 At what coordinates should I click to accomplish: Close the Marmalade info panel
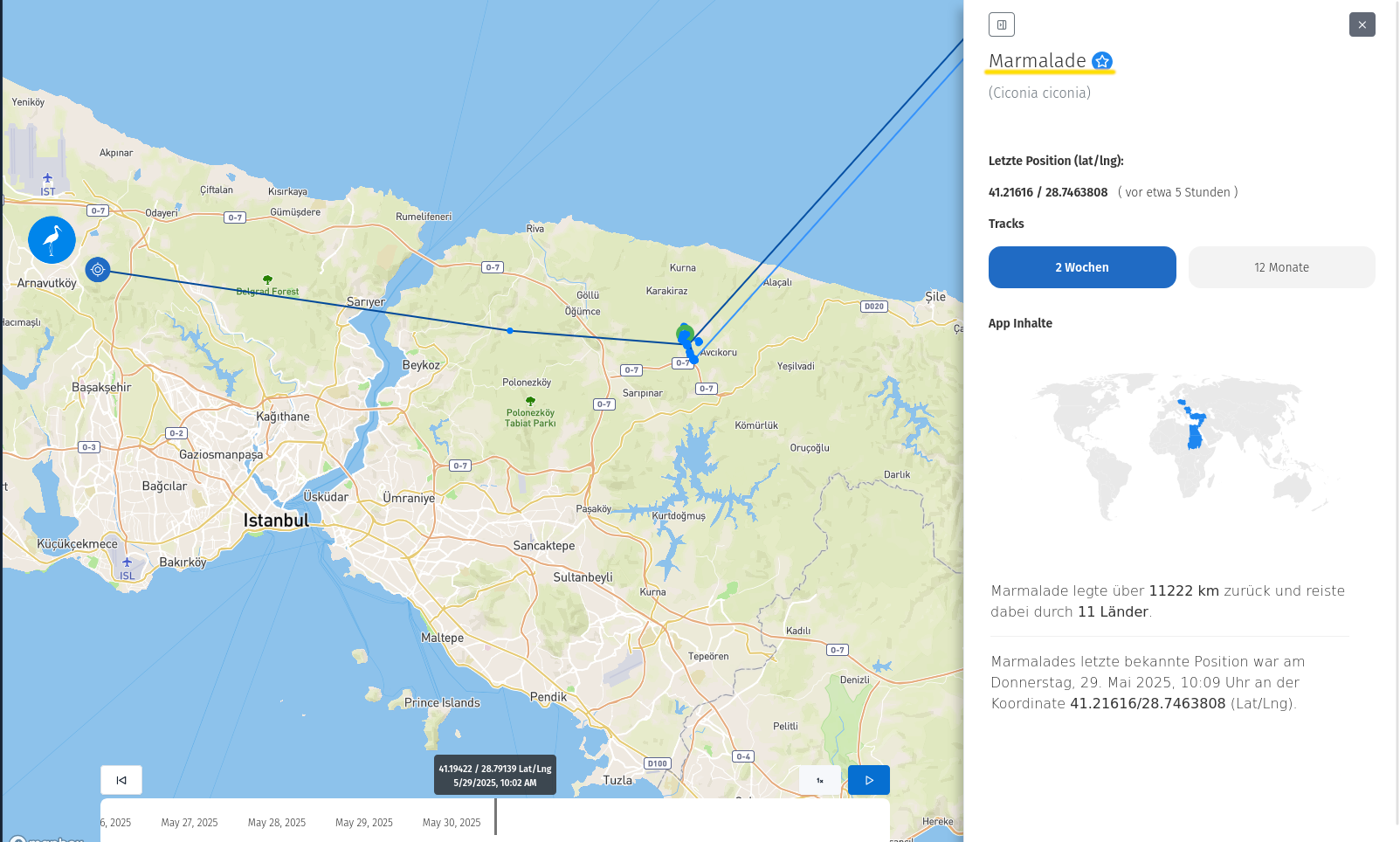pos(1362,24)
